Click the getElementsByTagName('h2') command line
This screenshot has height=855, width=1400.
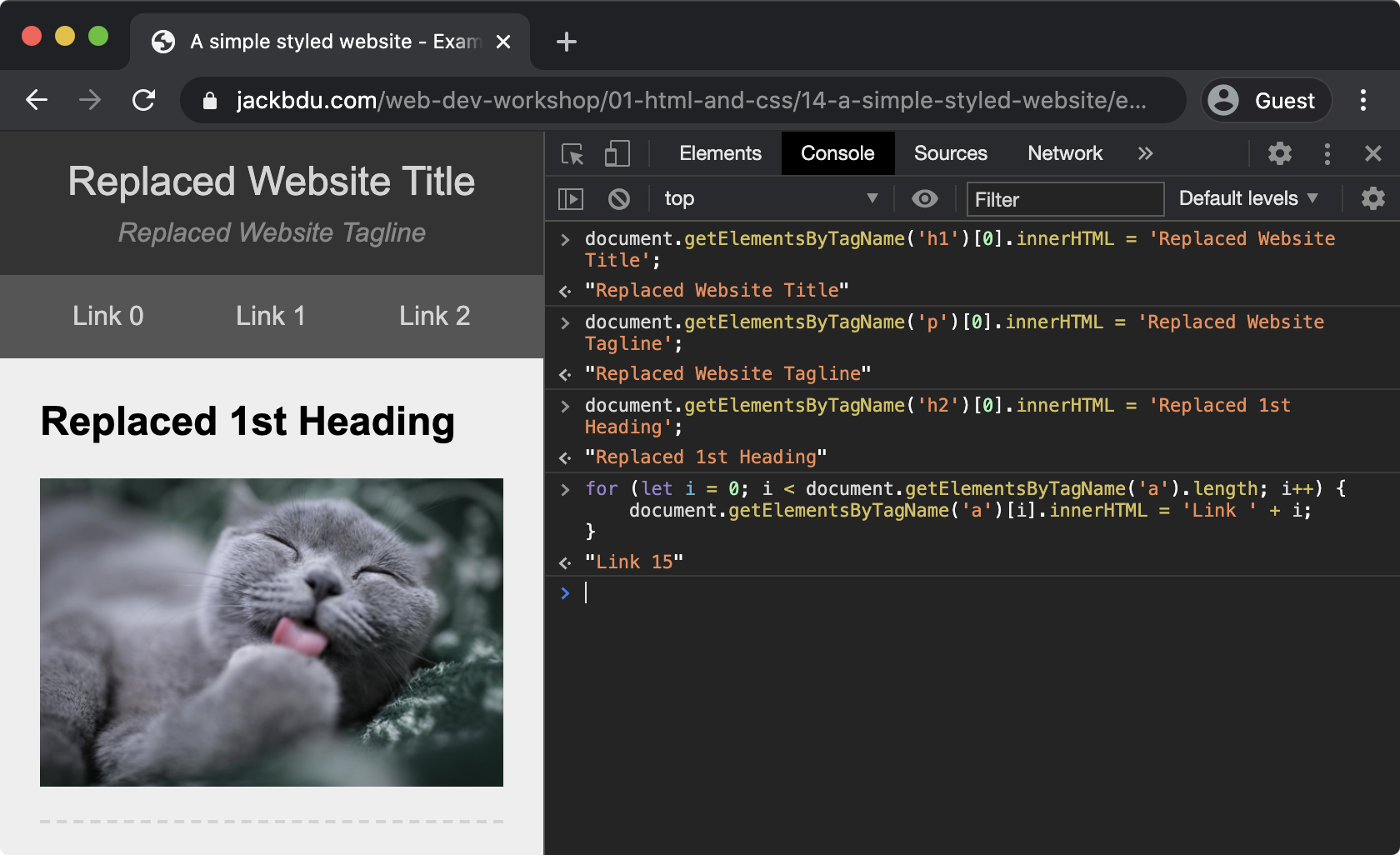(937, 416)
